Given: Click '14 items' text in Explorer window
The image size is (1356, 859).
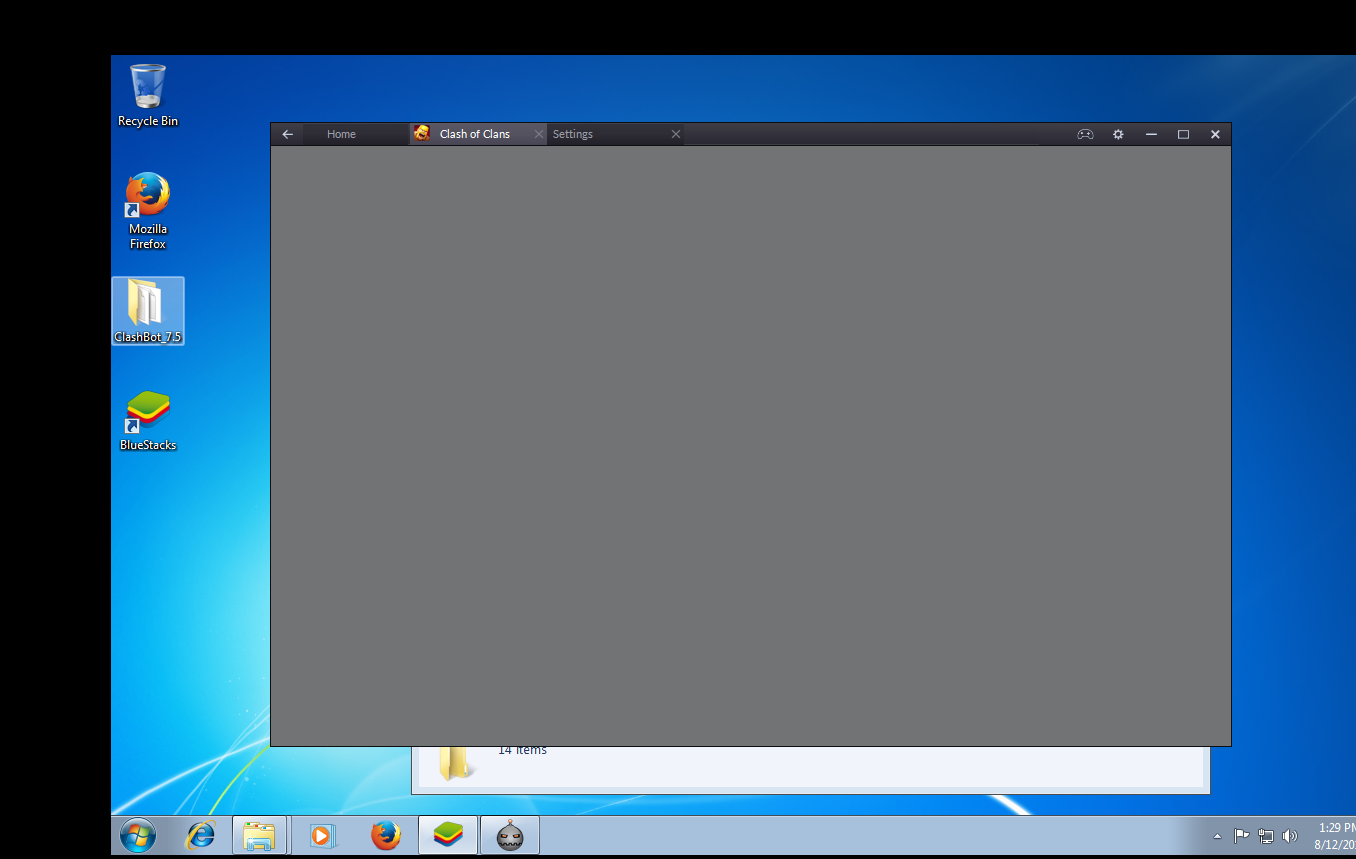Looking at the screenshot, I should point(522,750).
